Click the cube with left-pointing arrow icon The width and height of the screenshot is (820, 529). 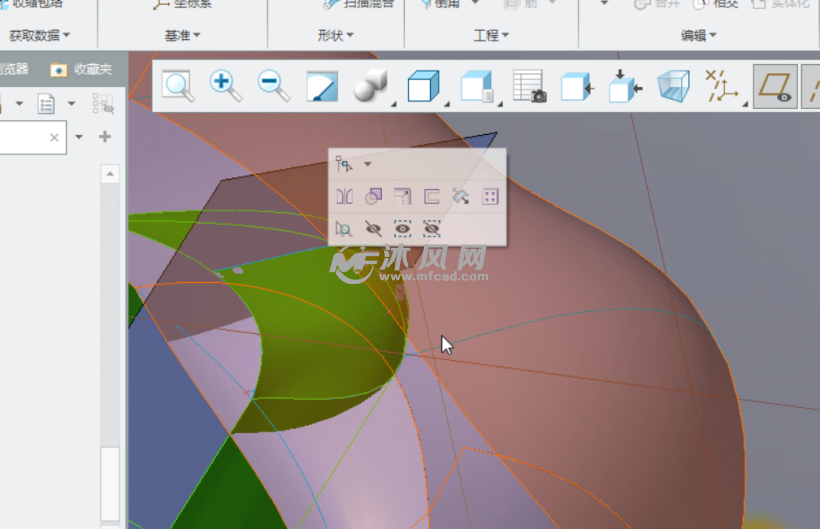(577, 86)
